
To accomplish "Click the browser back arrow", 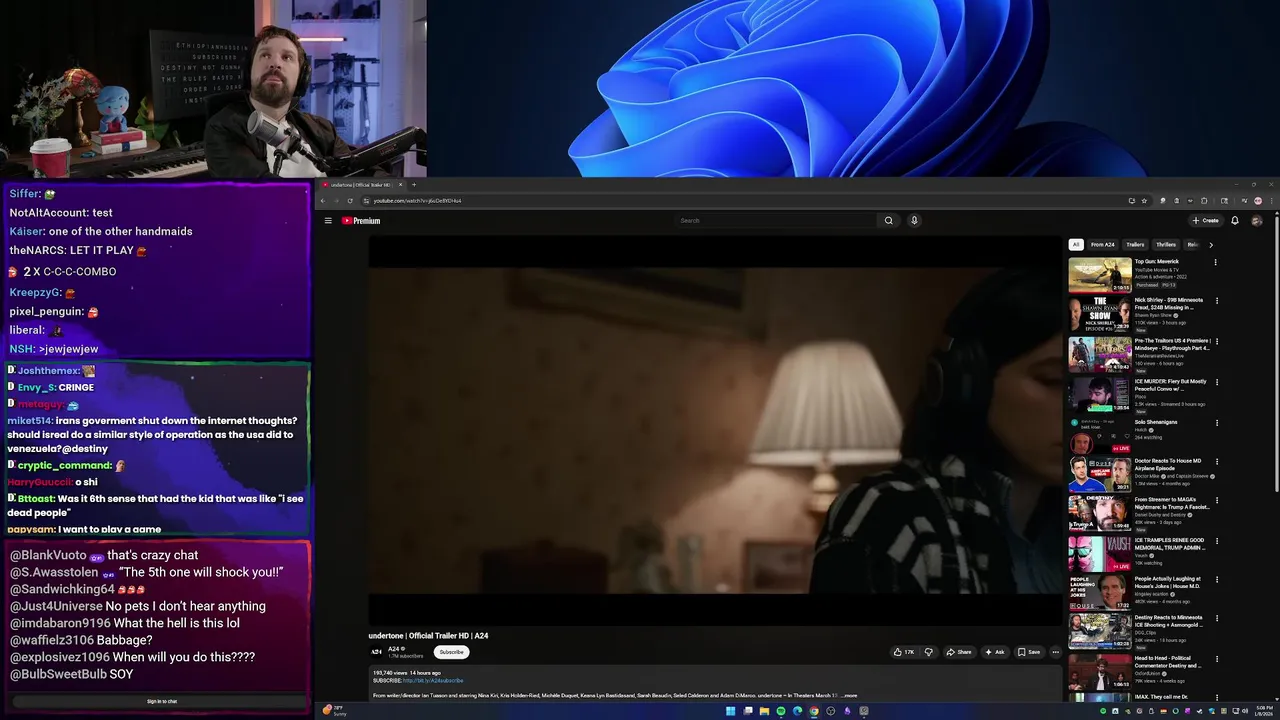I will (x=322, y=201).
